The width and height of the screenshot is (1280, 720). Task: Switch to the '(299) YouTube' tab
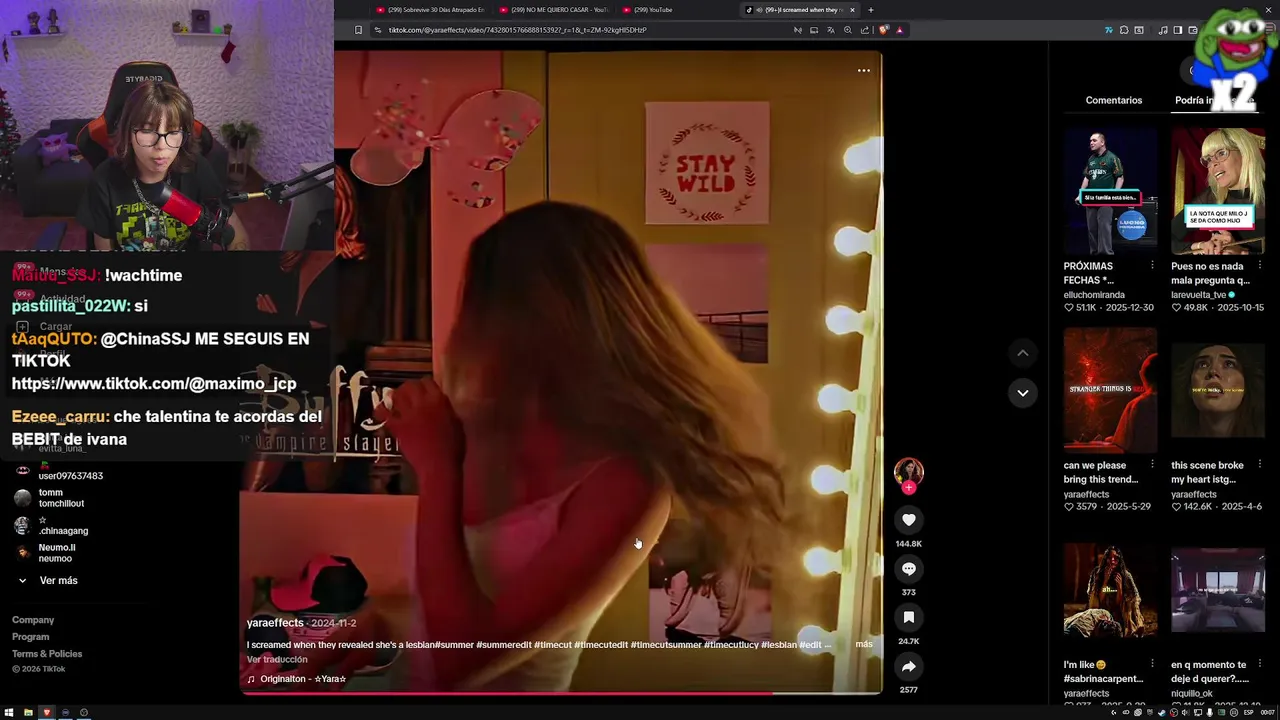(675, 10)
